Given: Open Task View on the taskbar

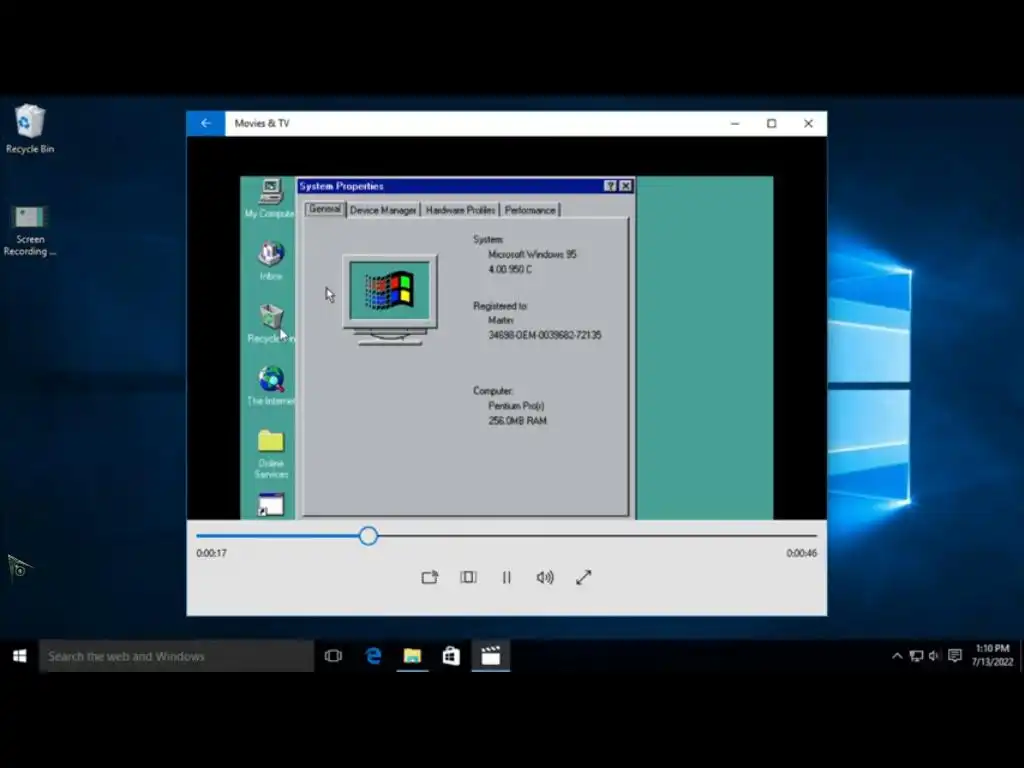Looking at the screenshot, I should [333, 656].
